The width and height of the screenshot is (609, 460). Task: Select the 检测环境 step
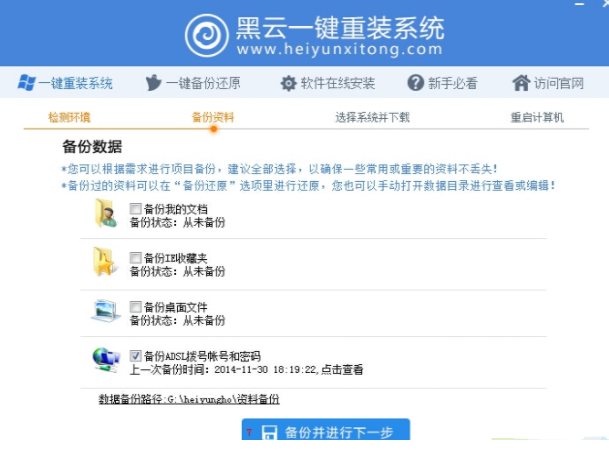click(69, 117)
